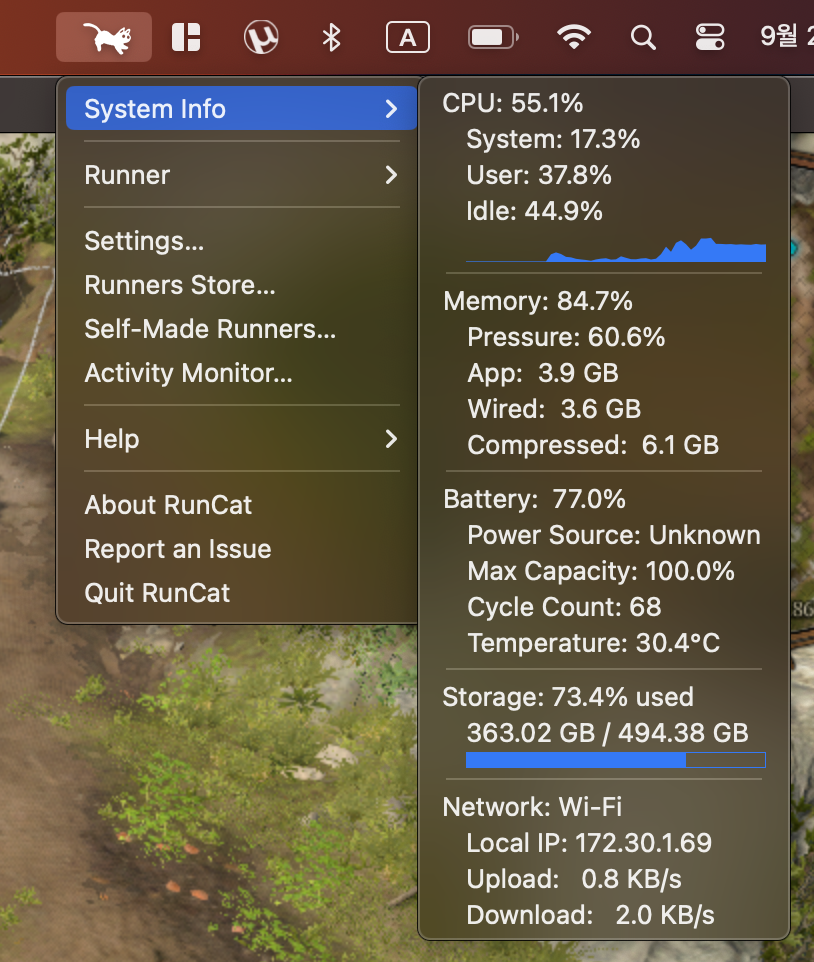
Task: Open the µTorrent menu bar icon
Action: [260, 37]
